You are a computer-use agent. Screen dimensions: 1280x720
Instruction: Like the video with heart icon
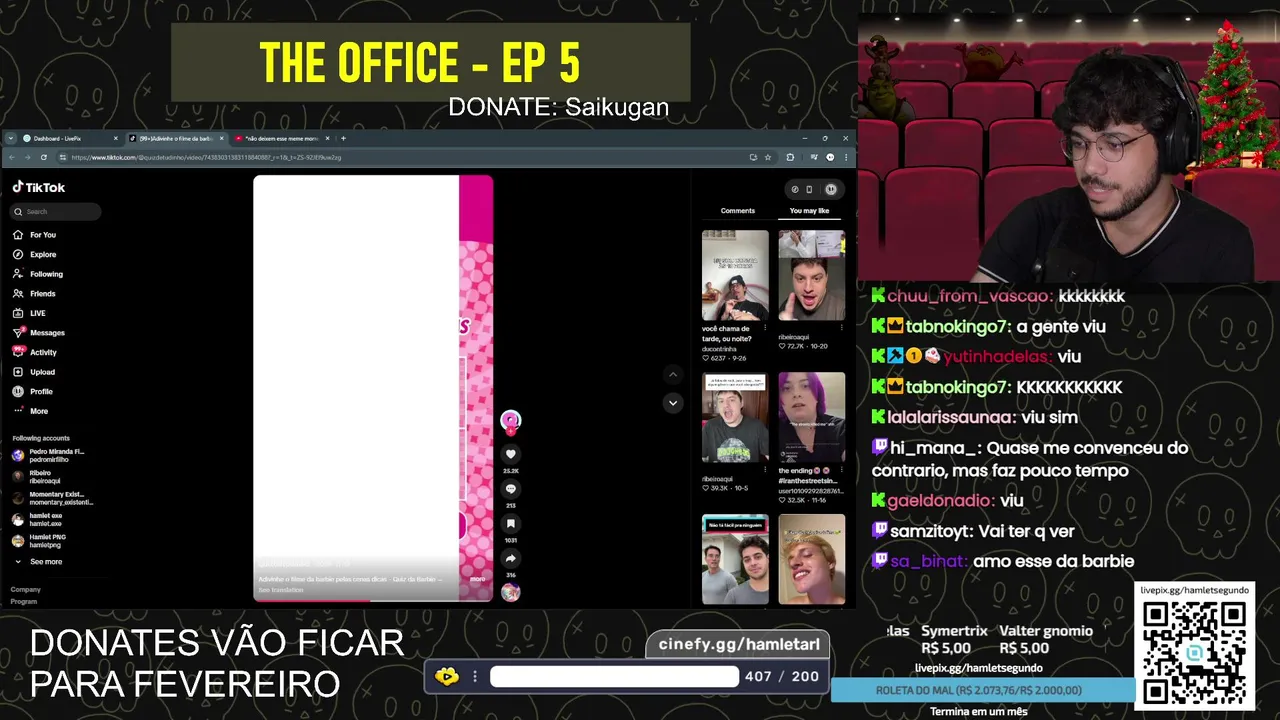click(511, 454)
